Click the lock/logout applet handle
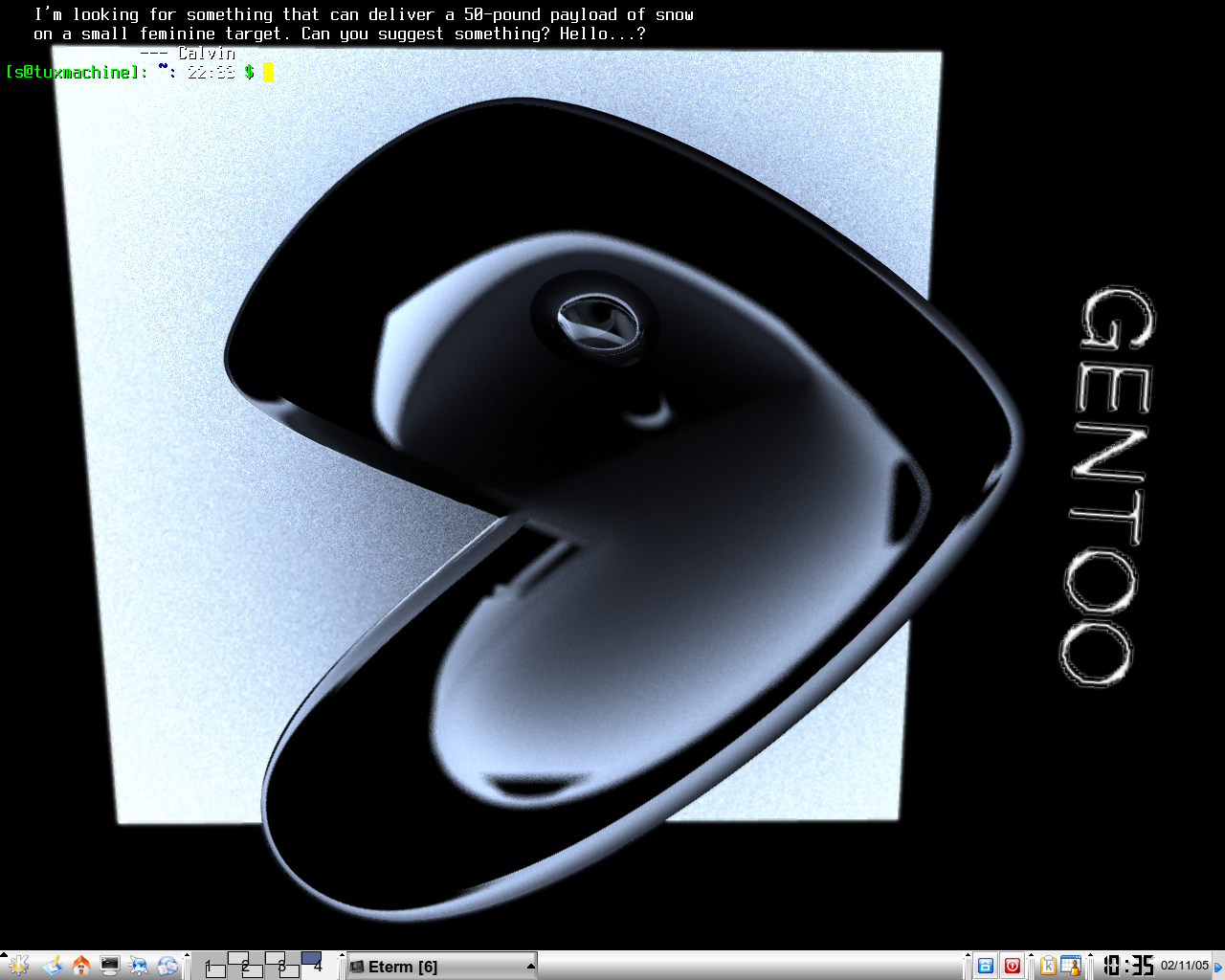Viewport: 1225px width, 980px height. [968, 966]
